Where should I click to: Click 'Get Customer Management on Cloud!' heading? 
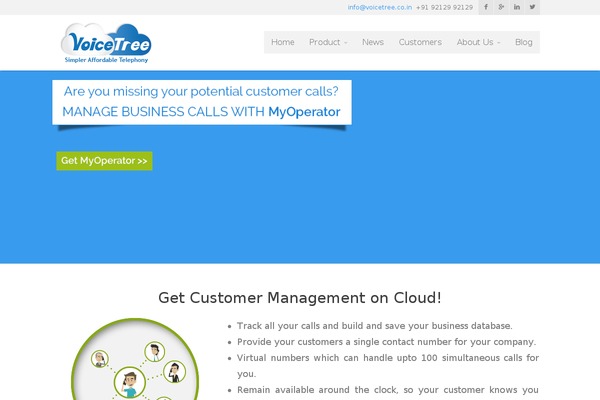pyautogui.click(x=300, y=298)
